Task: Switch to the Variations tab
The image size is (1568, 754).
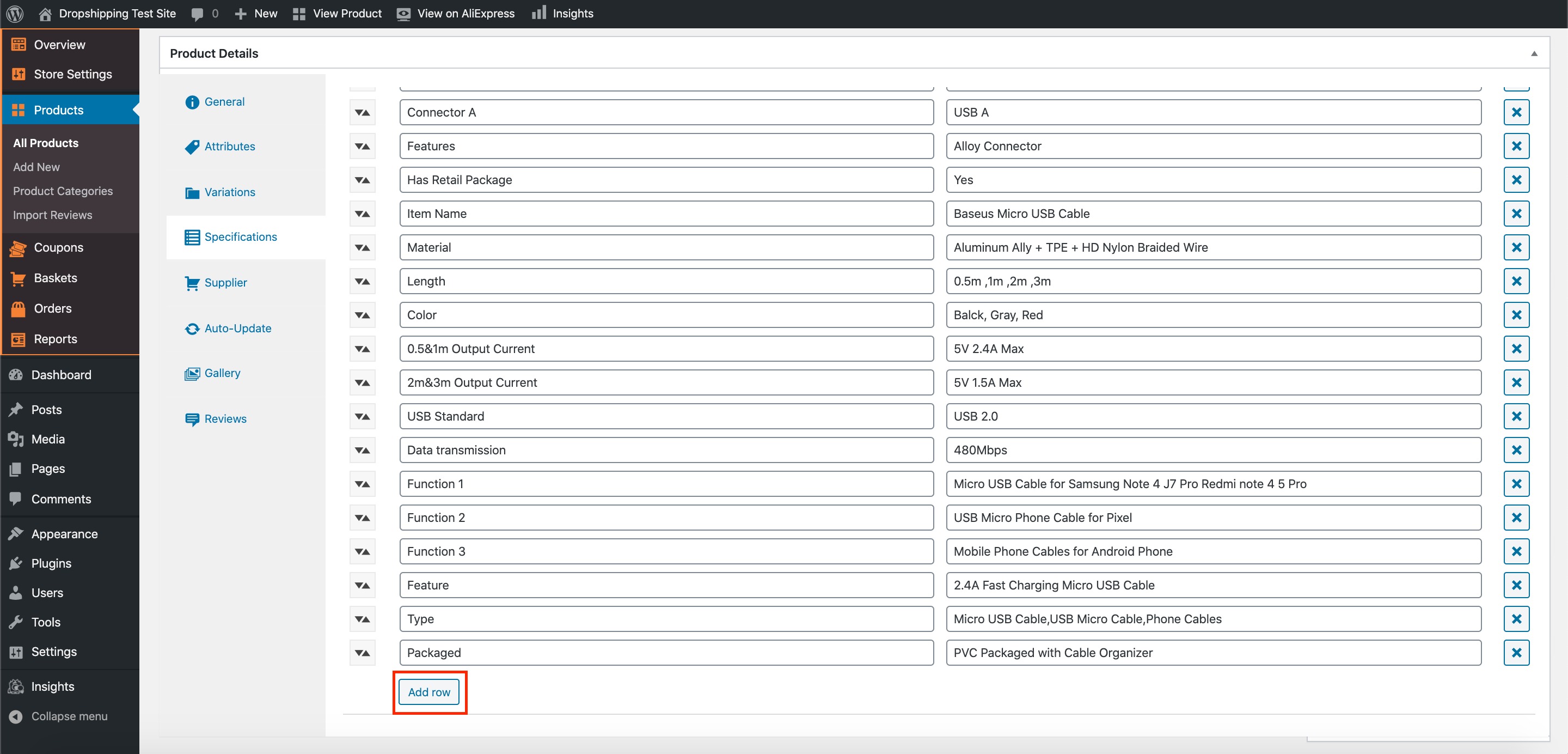Action: (229, 192)
